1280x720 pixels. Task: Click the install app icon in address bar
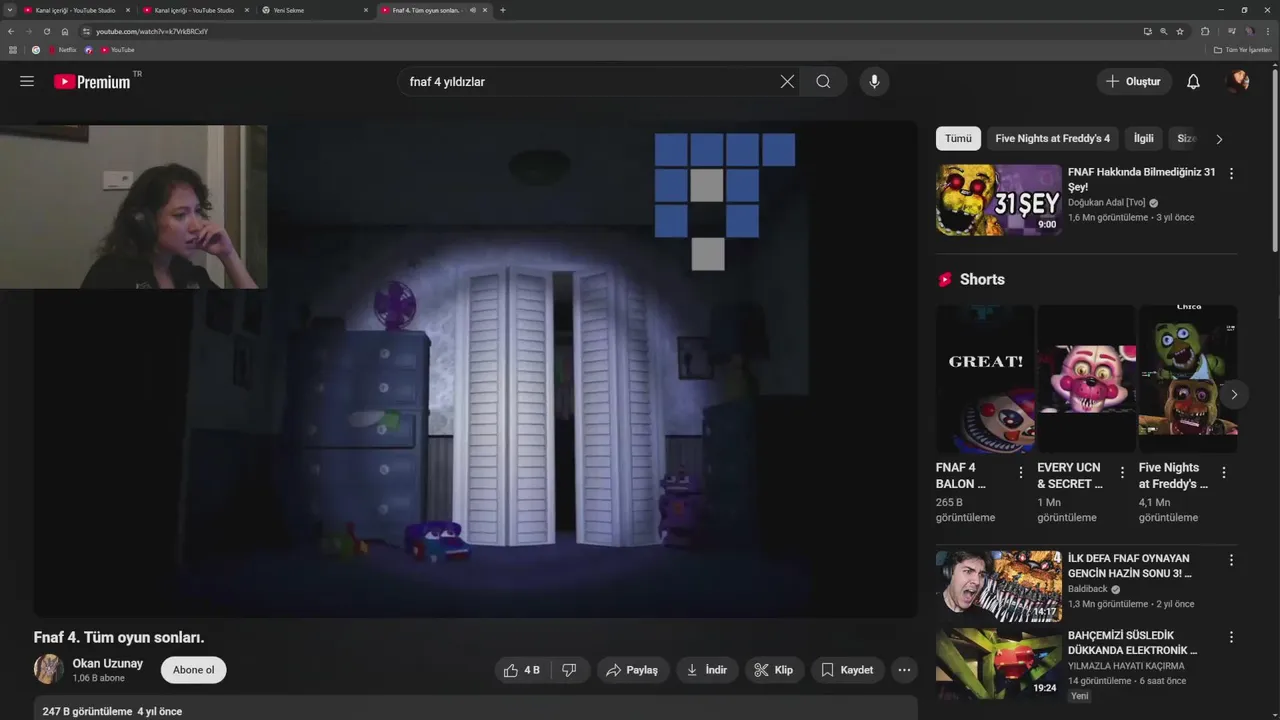coord(1147,31)
